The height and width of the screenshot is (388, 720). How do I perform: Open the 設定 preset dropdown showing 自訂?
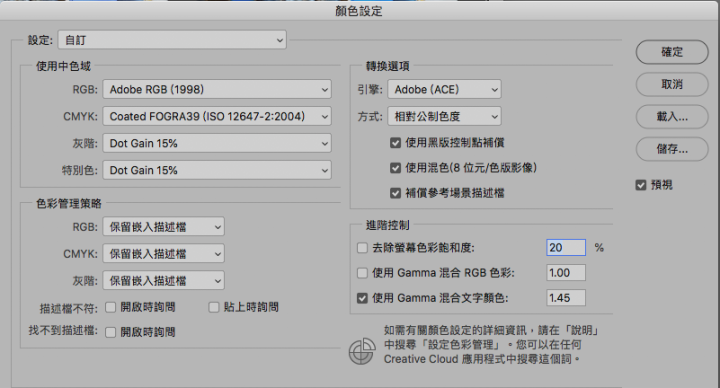point(172,40)
